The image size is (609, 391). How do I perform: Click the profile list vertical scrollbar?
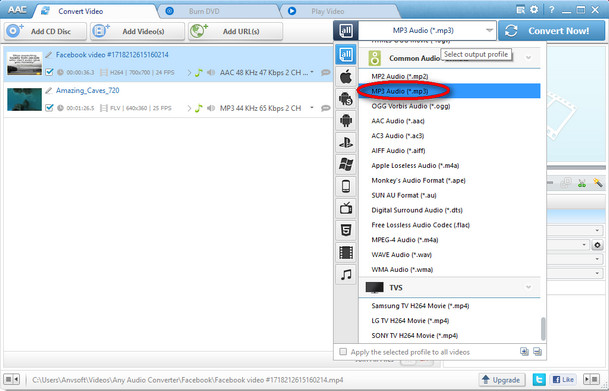click(x=543, y=329)
